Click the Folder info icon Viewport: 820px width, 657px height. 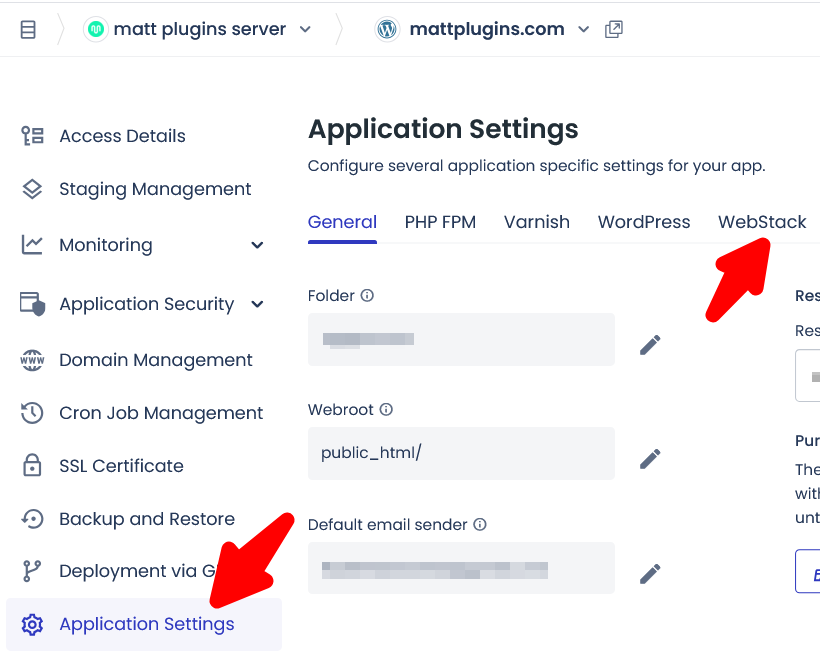367,296
